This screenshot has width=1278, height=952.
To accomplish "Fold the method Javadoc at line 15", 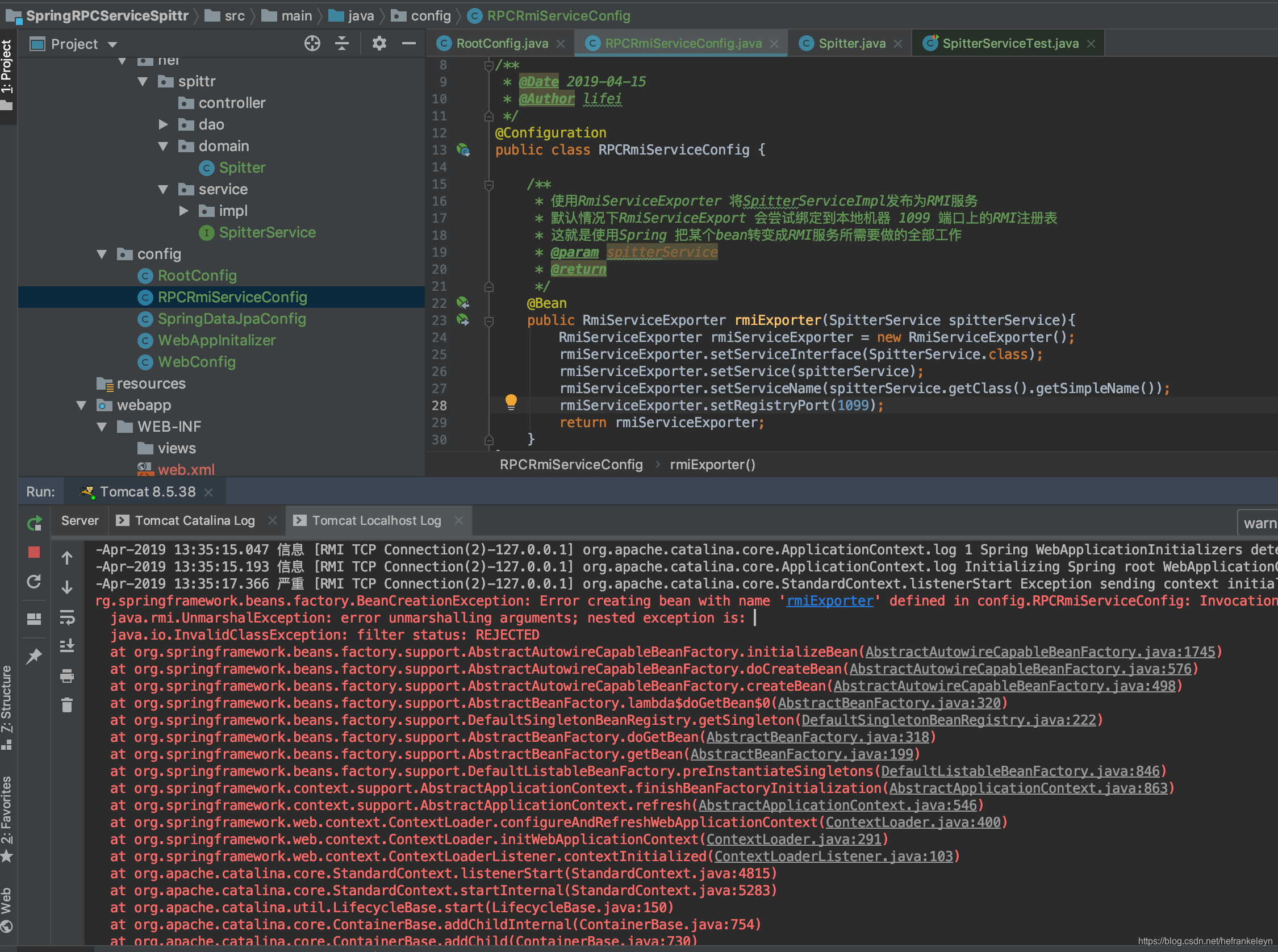I will point(488,185).
